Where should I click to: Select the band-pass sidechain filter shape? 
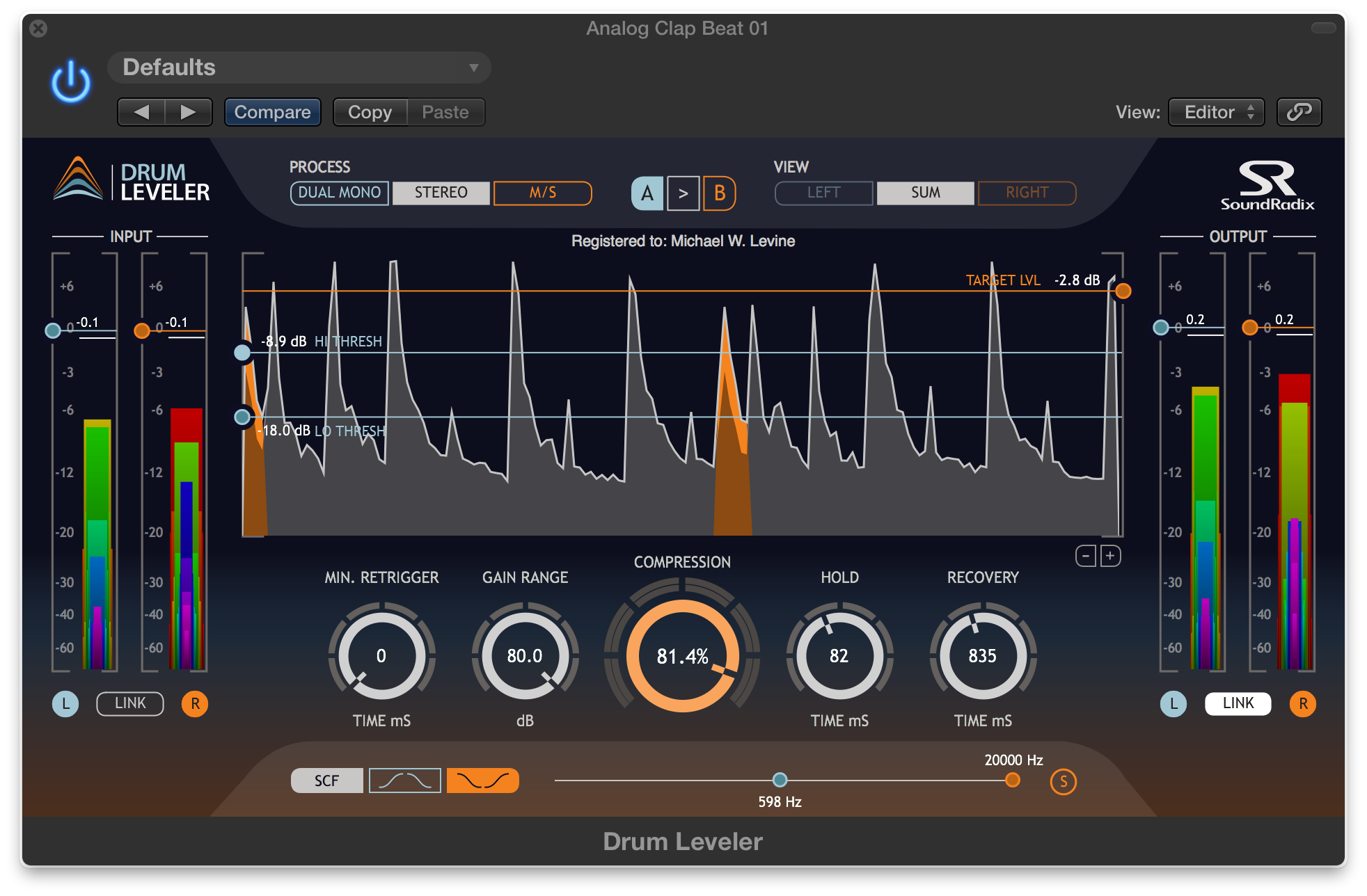pyautogui.click(x=404, y=781)
